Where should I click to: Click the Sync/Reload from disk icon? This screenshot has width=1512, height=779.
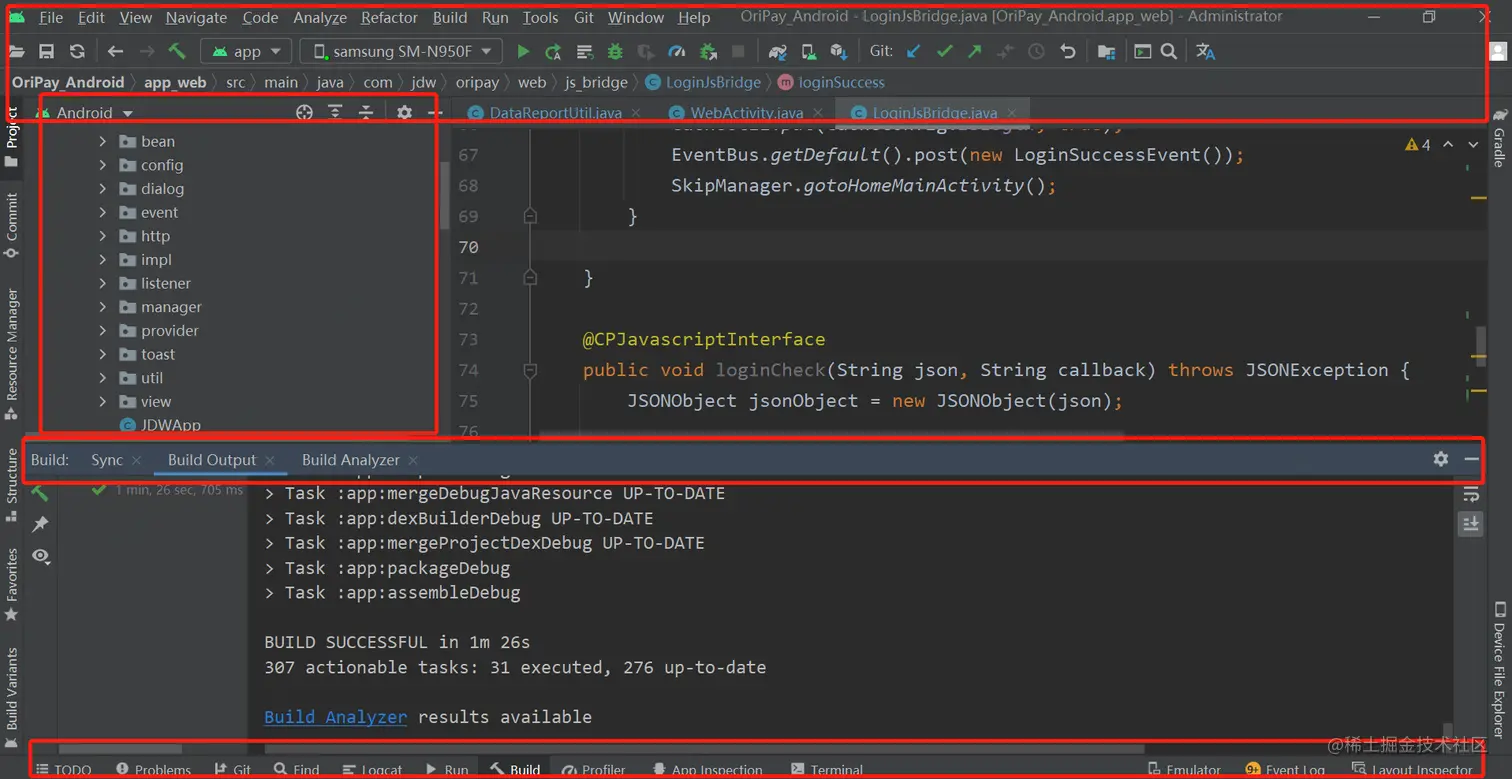coord(77,51)
